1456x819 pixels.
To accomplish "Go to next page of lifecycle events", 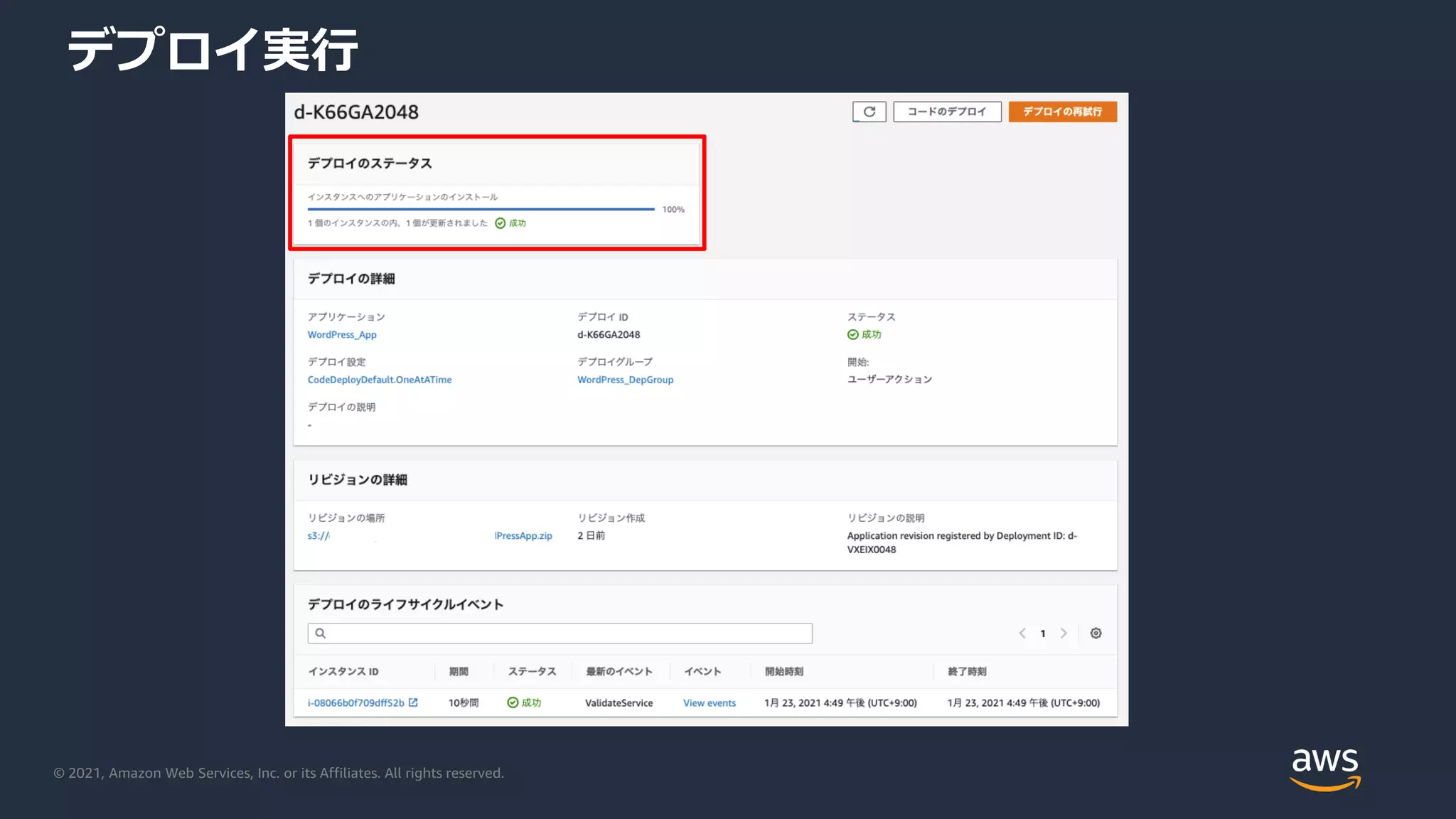I will tap(1064, 633).
